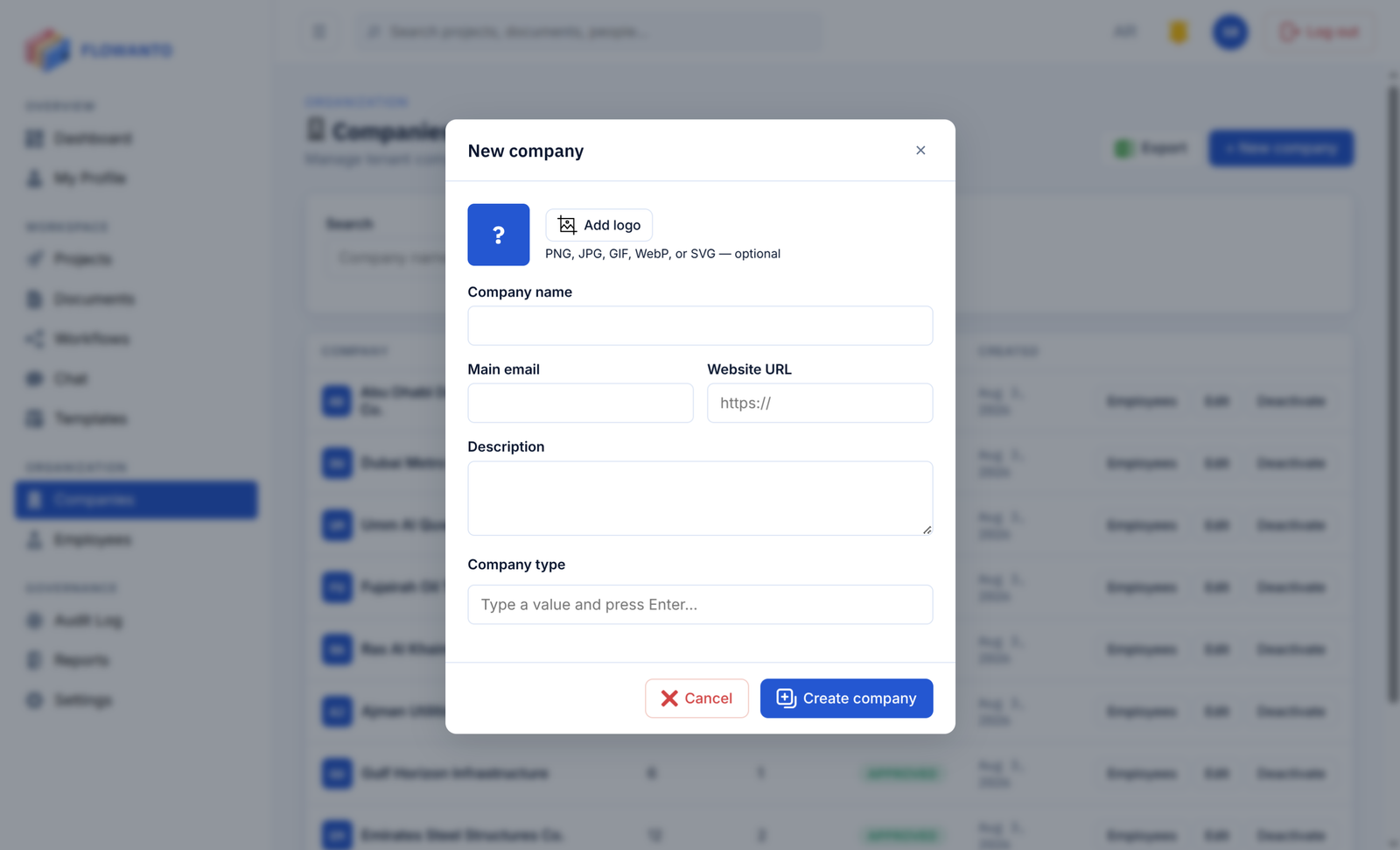Click the red X icon in Cancel
Image resolution: width=1400 pixels, height=850 pixels.
669,699
